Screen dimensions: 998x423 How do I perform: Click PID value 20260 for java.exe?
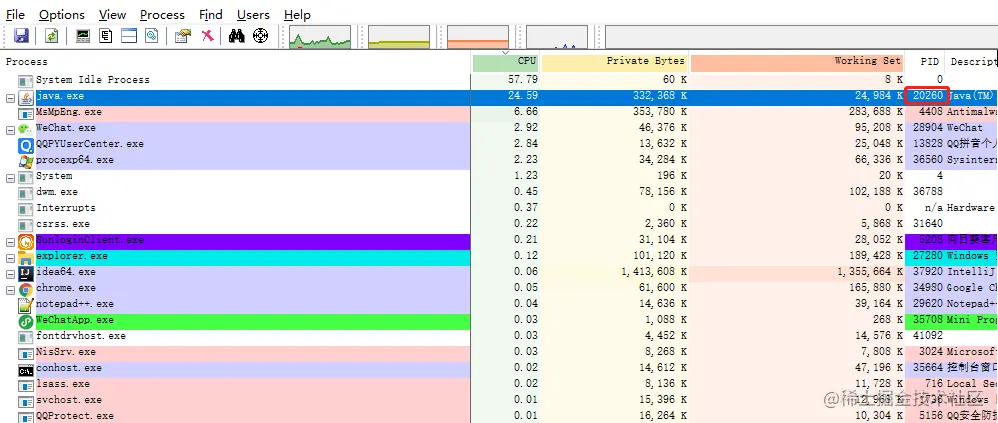[927, 96]
